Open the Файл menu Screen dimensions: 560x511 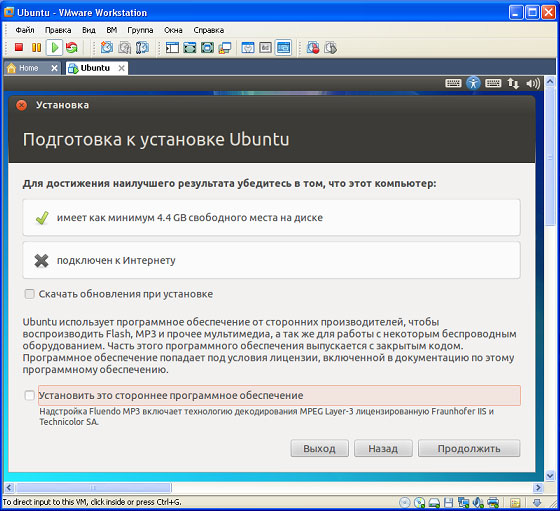click(25, 30)
